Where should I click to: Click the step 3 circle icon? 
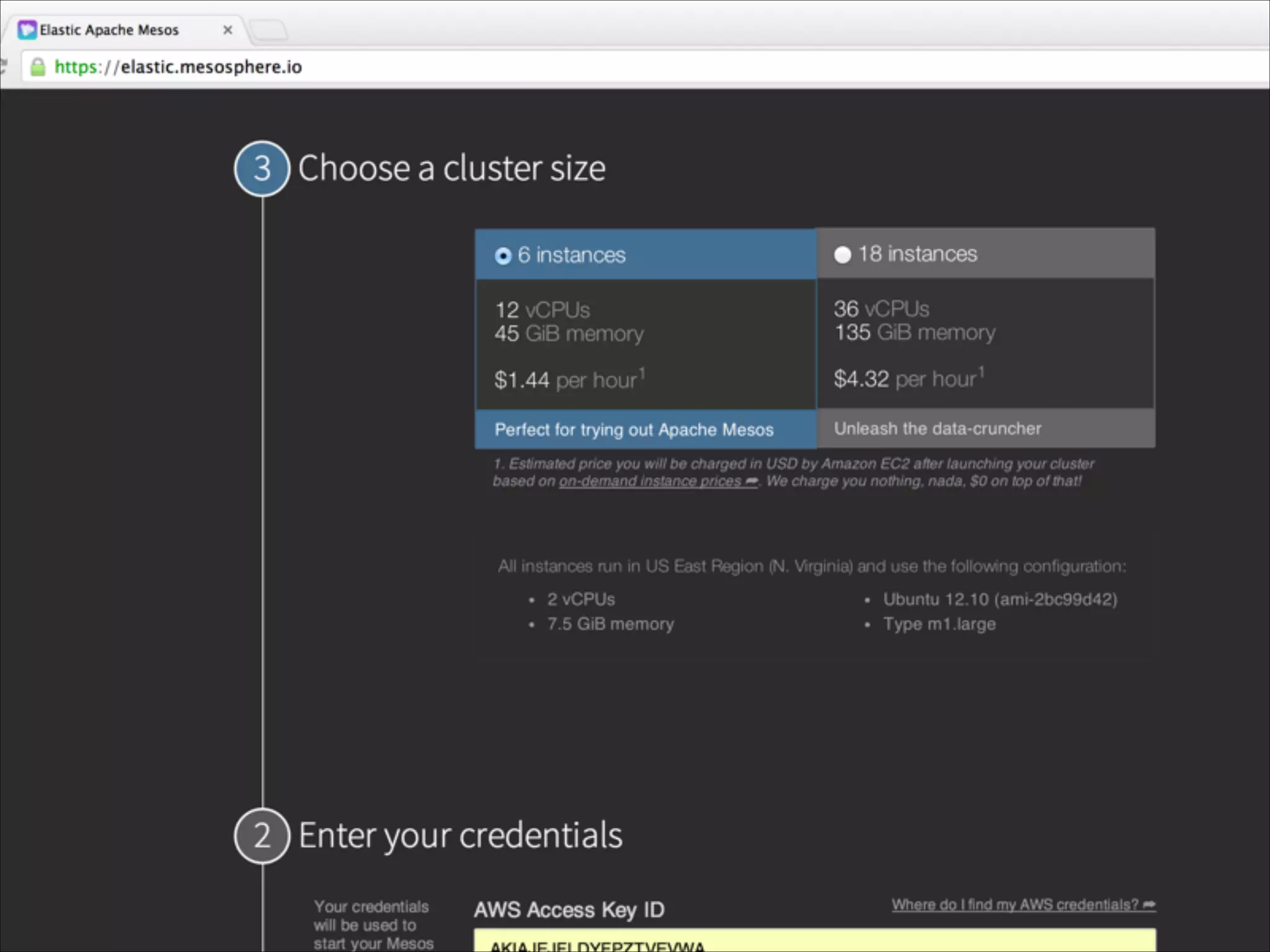point(262,169)
